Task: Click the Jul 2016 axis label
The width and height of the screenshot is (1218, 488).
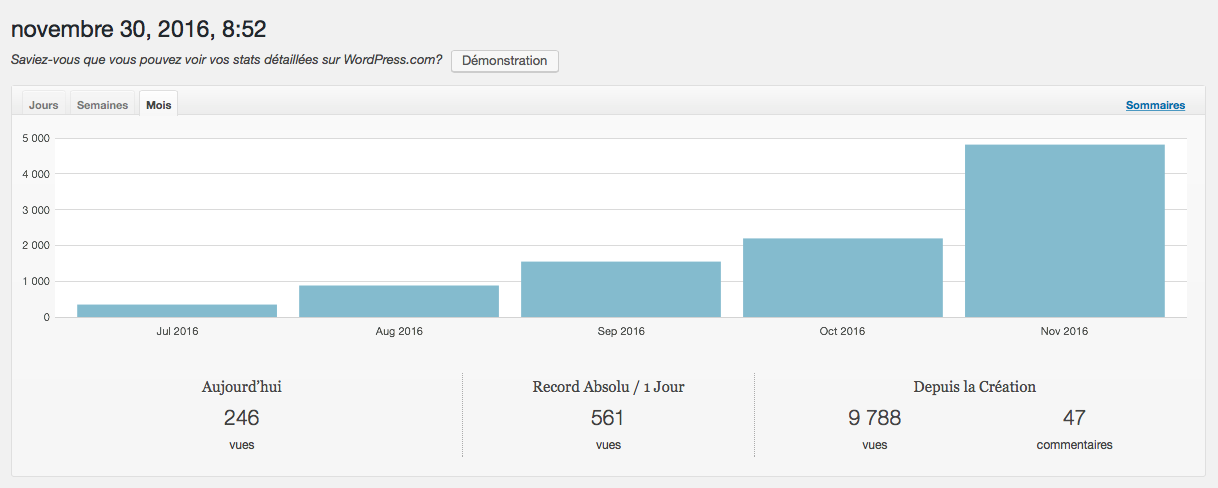Action: pos(177,331)
